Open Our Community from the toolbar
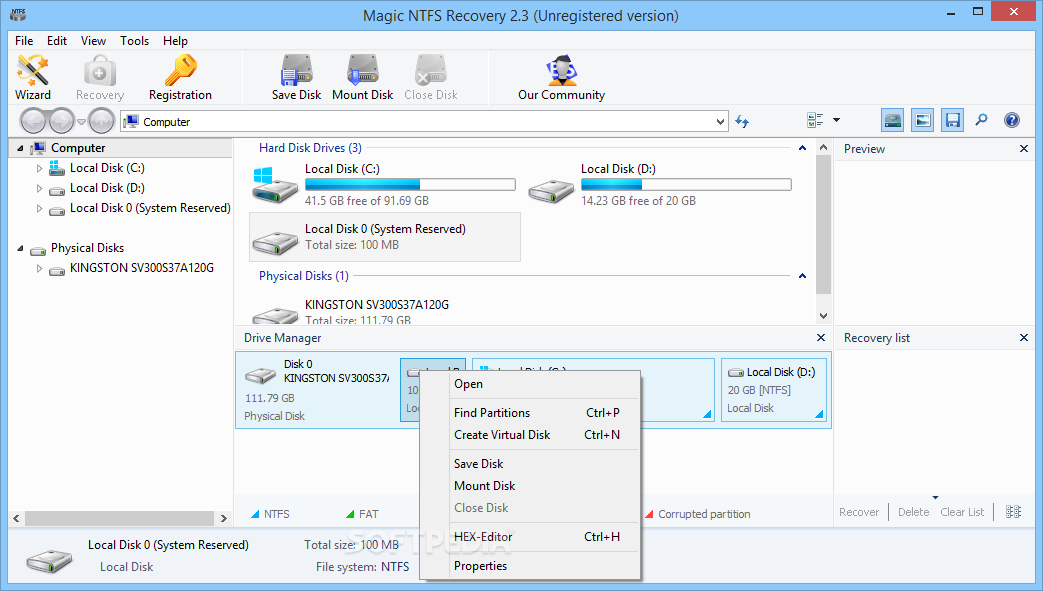This screenshot has height=591, width=1043. (561, 77)
